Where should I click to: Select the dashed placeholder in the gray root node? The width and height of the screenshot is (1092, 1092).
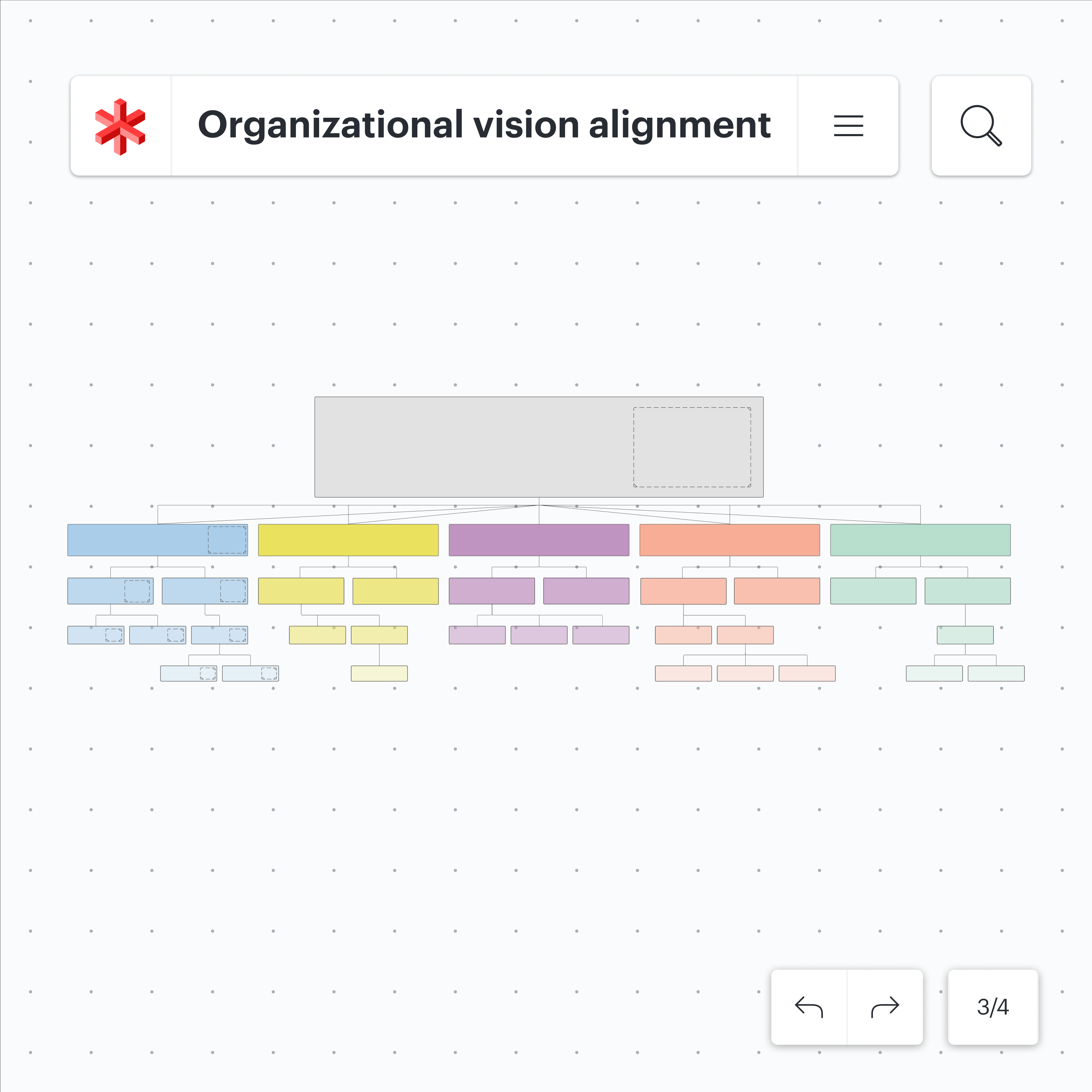[x=692, y=447]
